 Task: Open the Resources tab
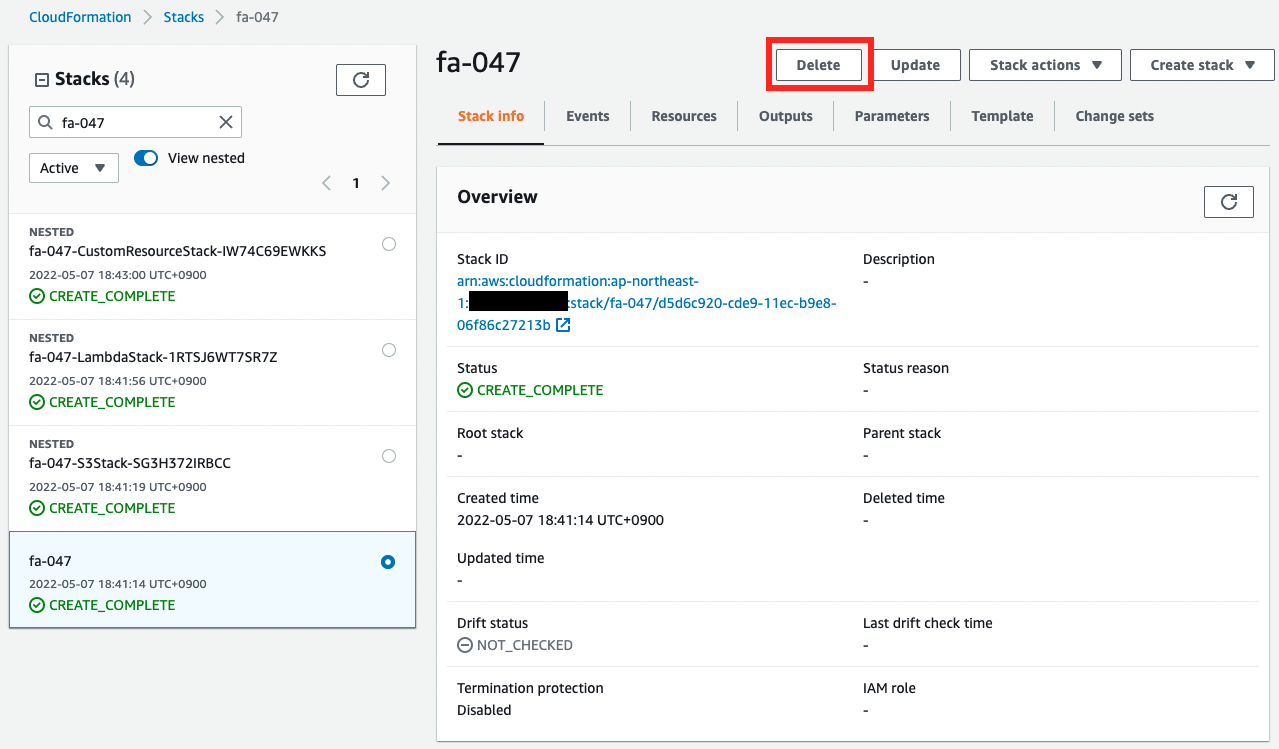point(684,116)
